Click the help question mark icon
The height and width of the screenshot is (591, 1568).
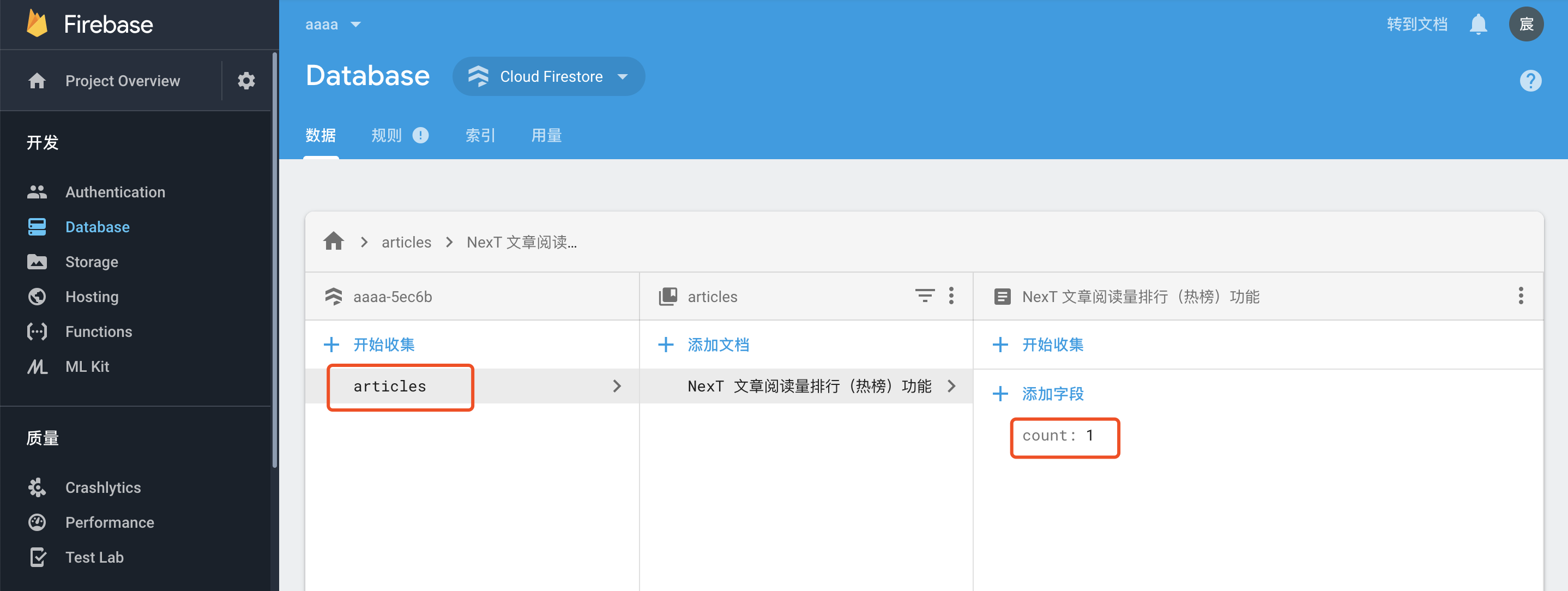1530,81
